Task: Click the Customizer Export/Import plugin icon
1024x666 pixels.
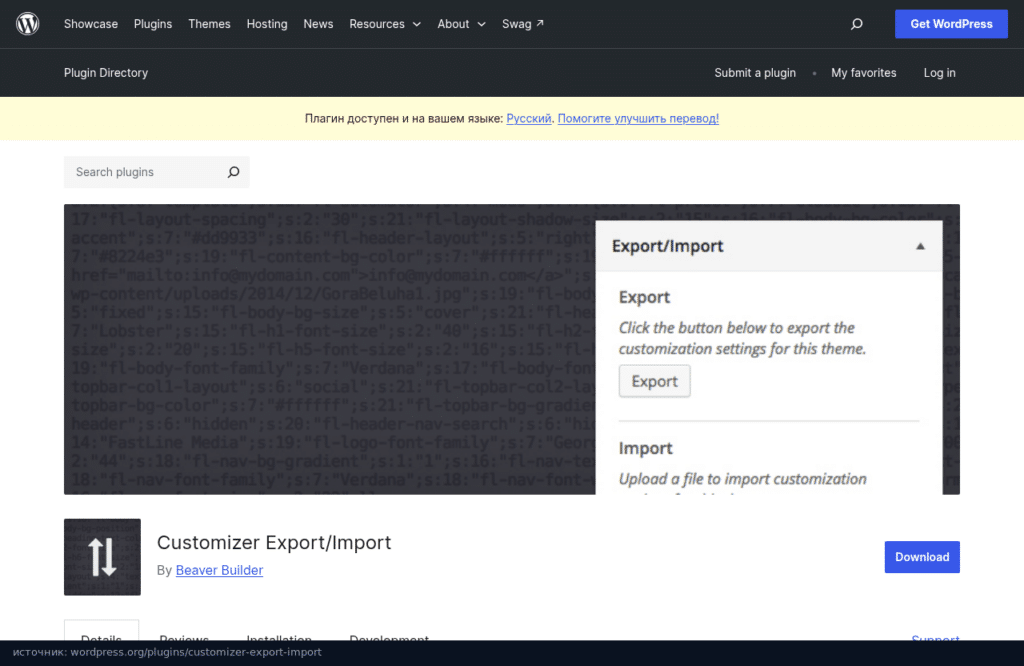Action: 103,557
